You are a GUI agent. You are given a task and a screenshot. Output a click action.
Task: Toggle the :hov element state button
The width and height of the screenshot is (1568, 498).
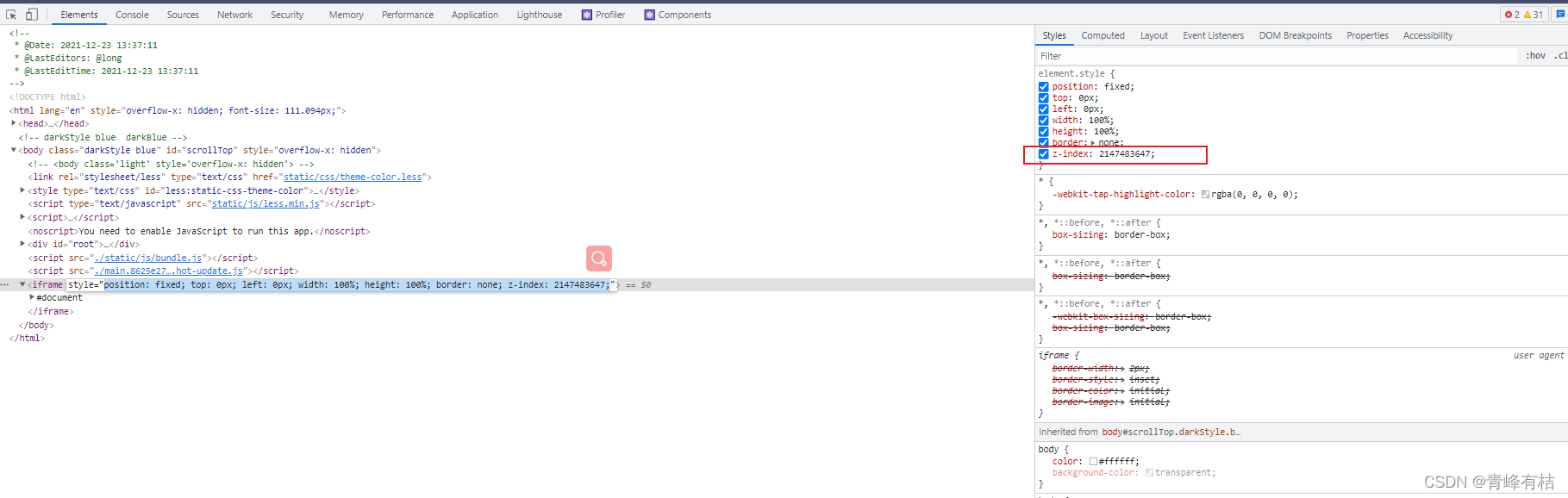[x=1535, y=56]
